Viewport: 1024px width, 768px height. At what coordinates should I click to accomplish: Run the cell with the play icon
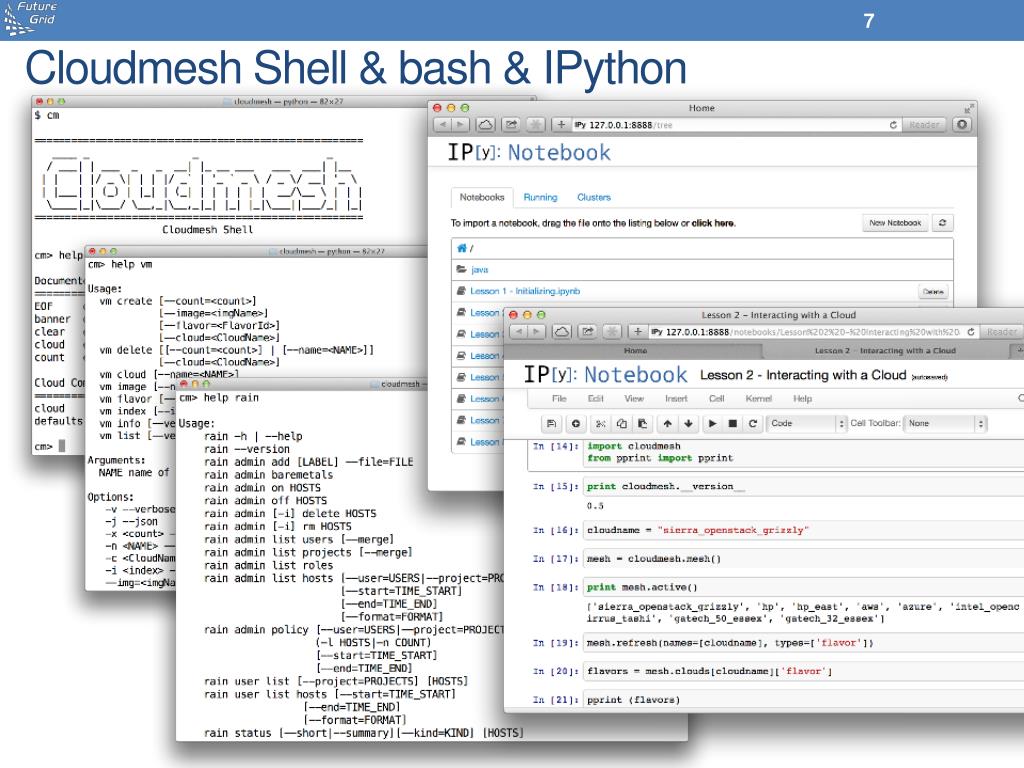pyautogui.click(x=712, y=423)
